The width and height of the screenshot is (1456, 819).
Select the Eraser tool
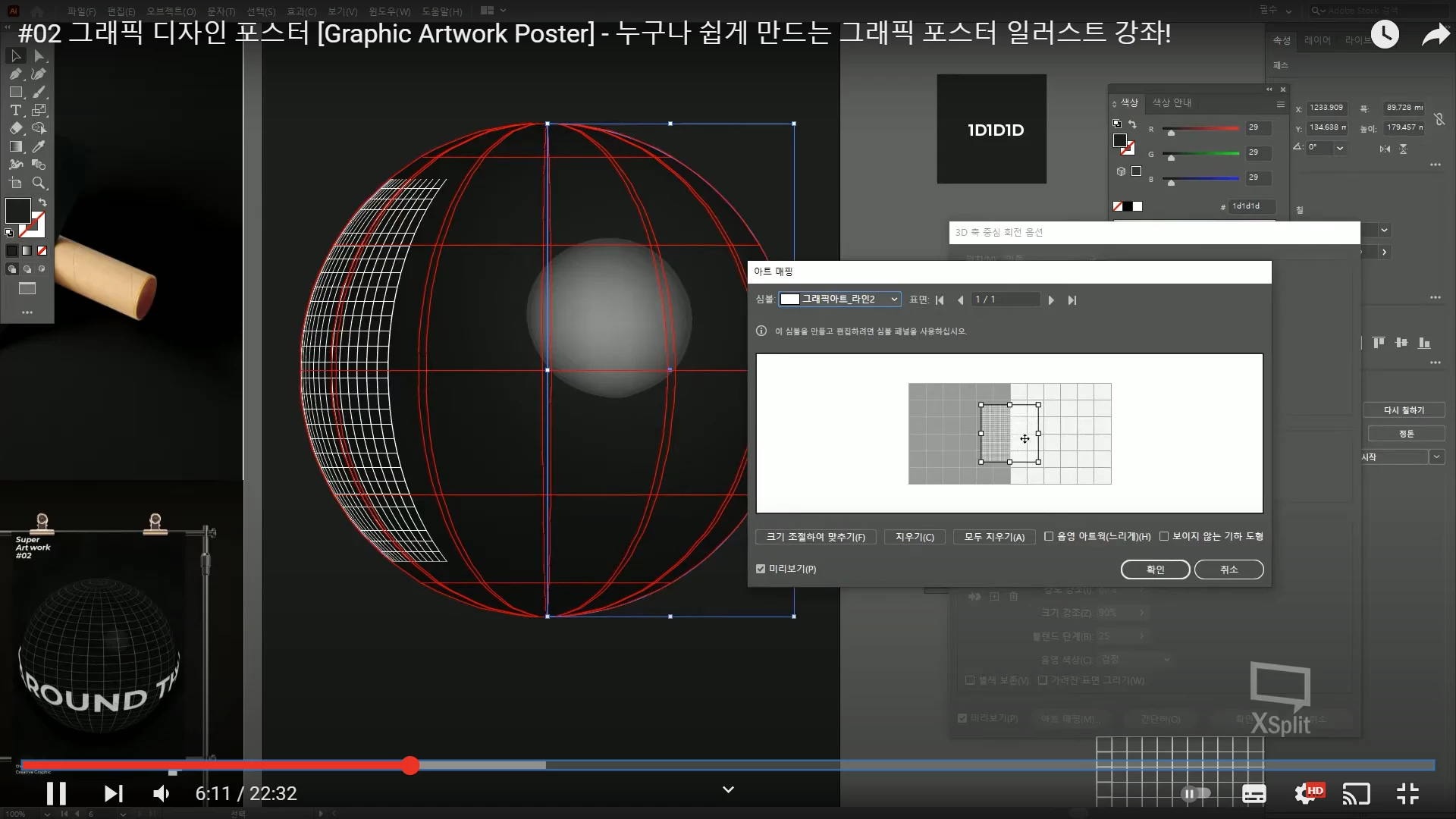tap(15, 128)
